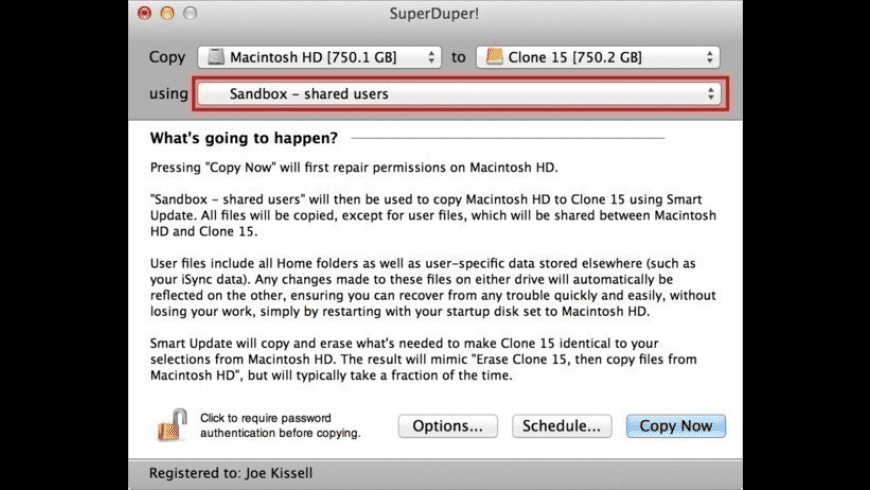The height and width of the screenshot is (490, 870).
Task: Open the Clone 15 destination drive dropdown
Action: 598,58
